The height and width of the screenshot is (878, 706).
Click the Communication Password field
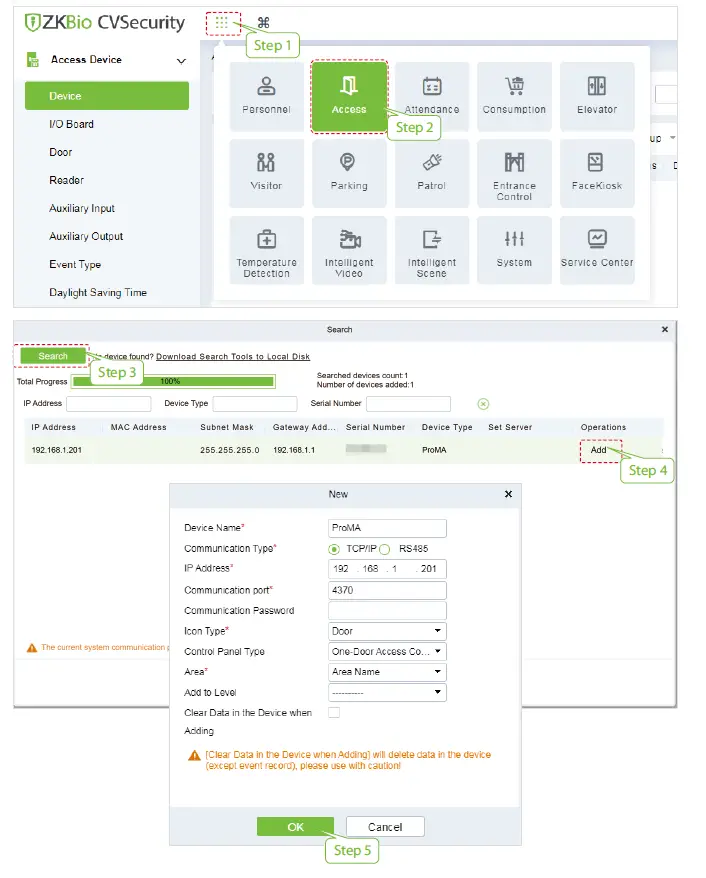point(387,610)
